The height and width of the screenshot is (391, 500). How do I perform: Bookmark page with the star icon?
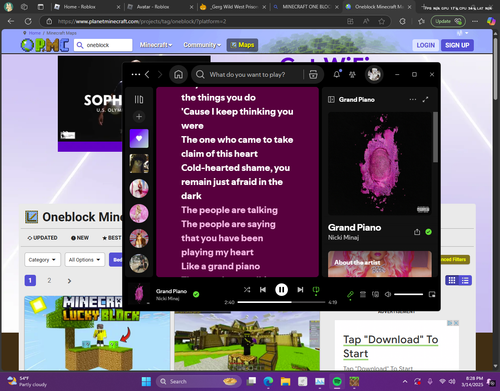tap(382, 21)
